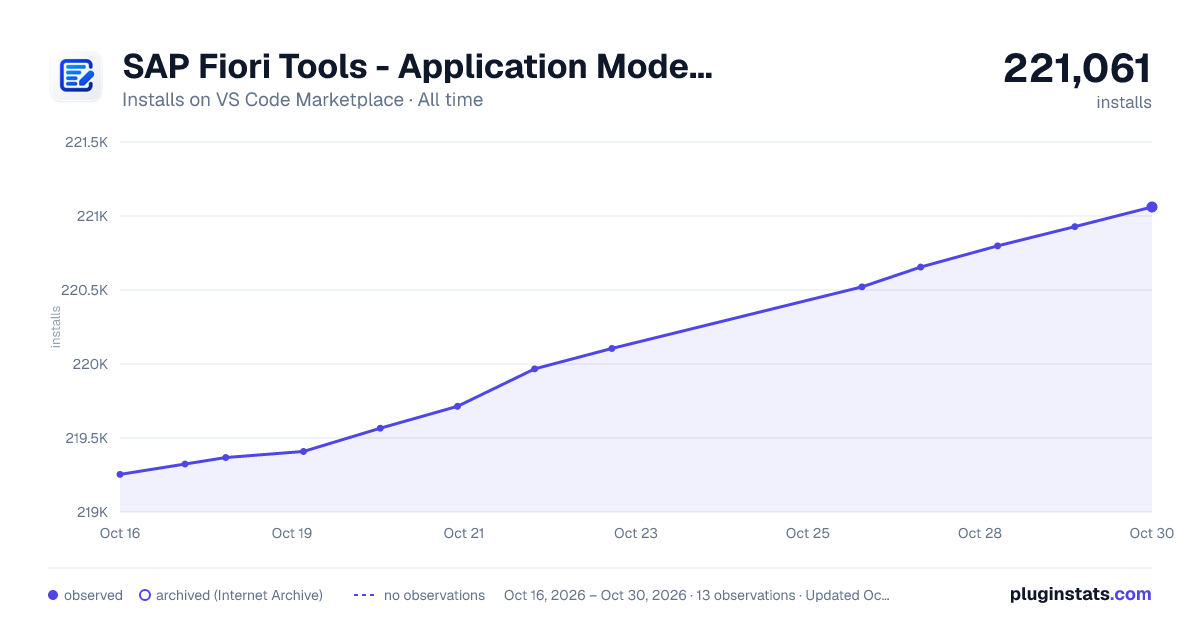This screenshot has height=630, width=1200.
Task: Click the archived Internet Archive legend circle
Action: point(144,595)
